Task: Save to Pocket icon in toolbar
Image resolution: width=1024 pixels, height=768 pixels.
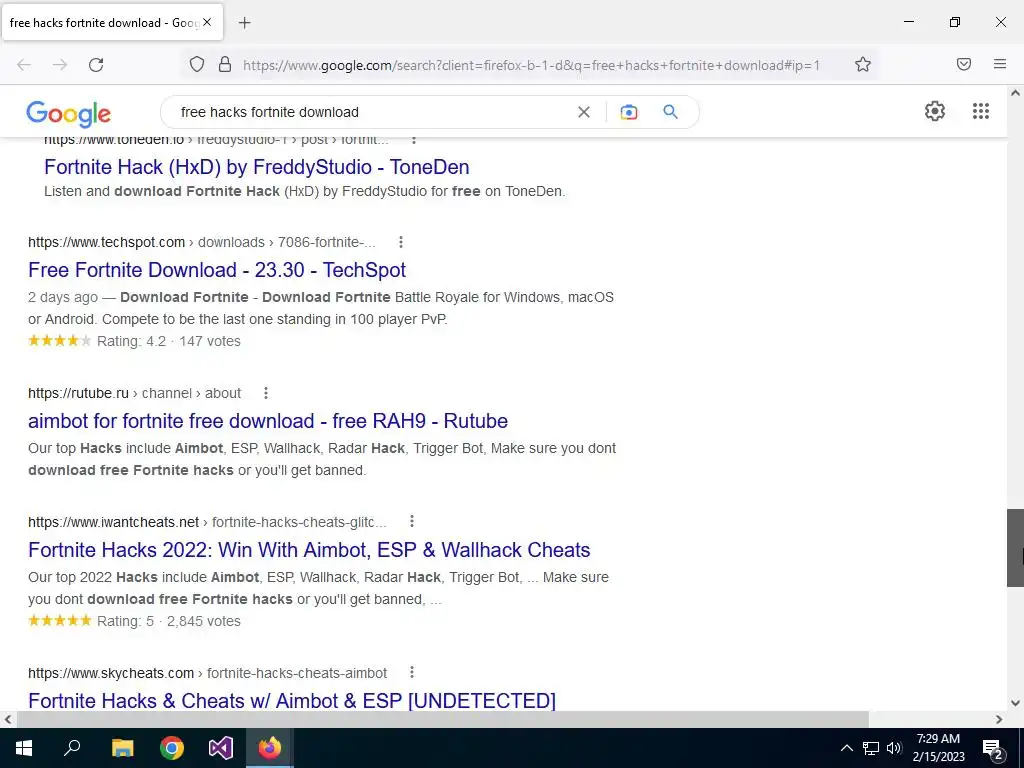Action: click(x=964, y=64)
